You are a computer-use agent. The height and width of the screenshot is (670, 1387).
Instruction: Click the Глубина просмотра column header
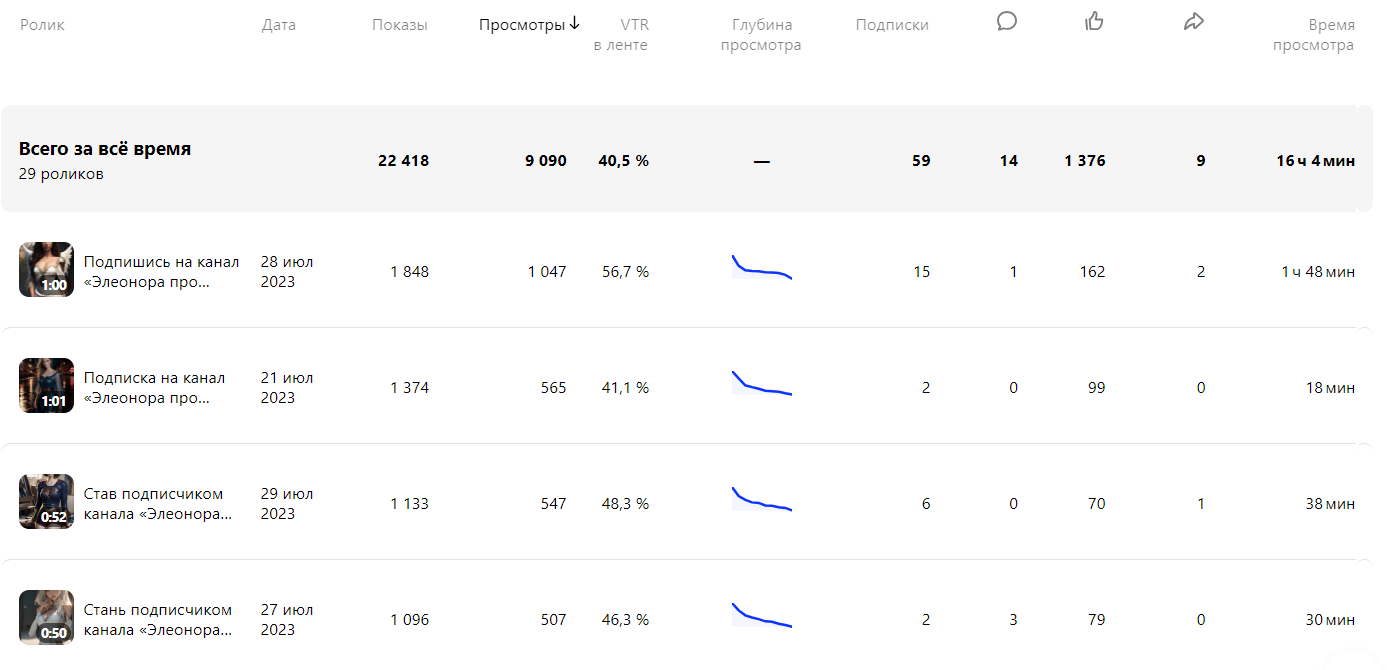(761, 35)
